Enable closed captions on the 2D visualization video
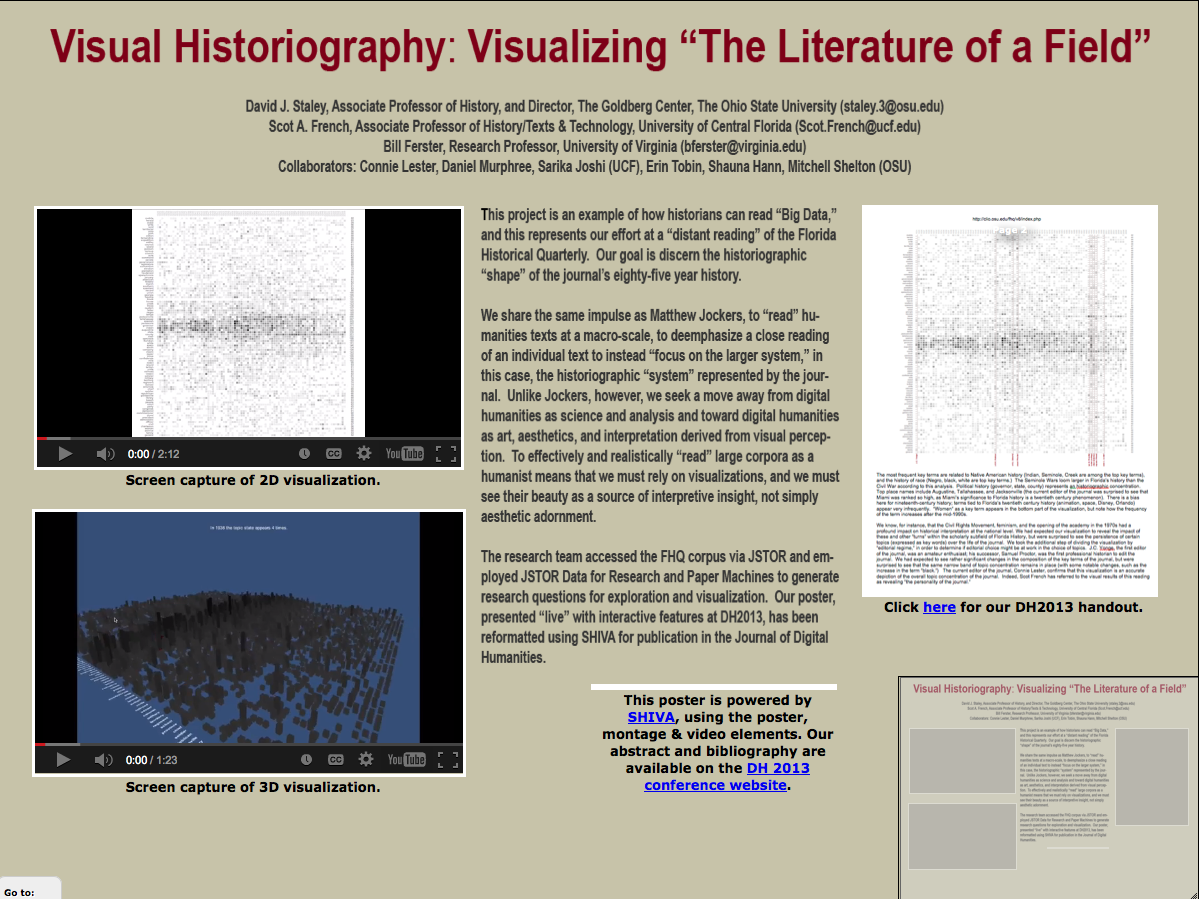 (334, 453)
